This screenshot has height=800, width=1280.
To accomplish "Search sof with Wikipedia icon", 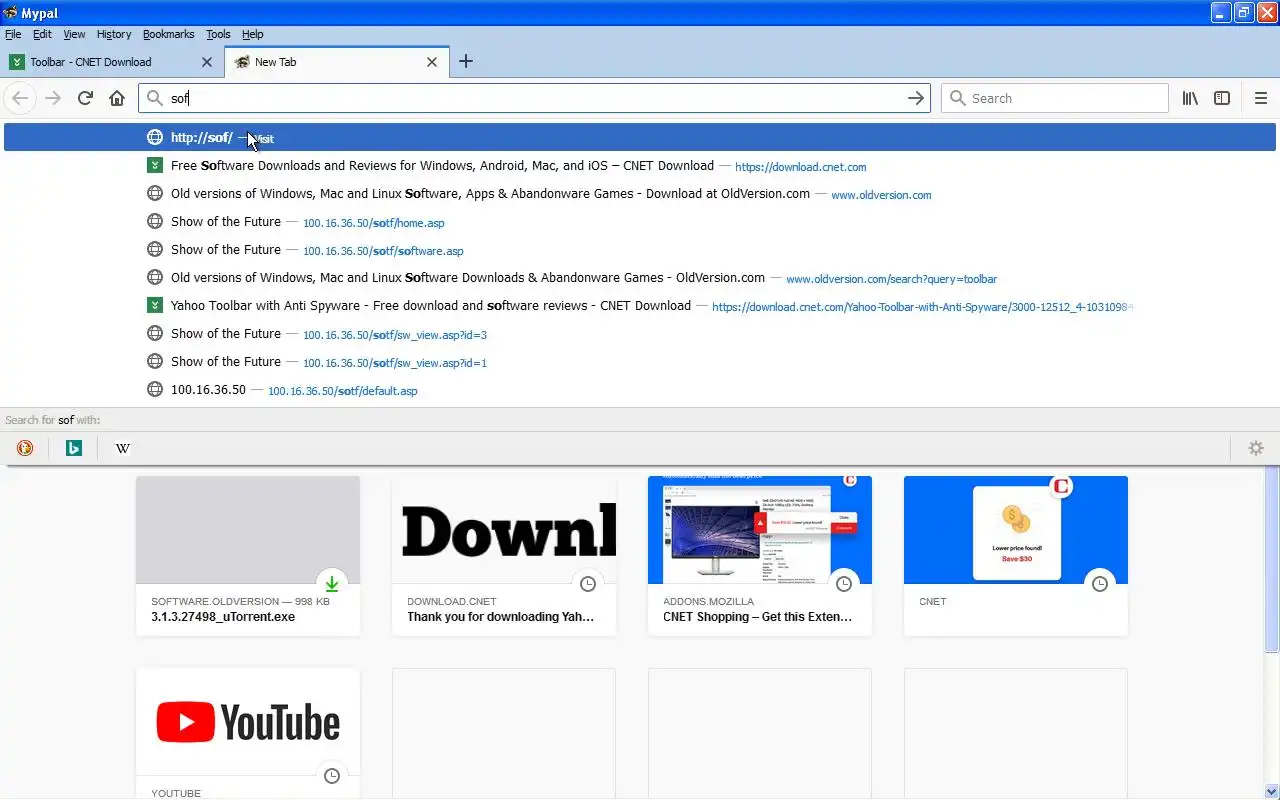I will click(x=123, y=448).
